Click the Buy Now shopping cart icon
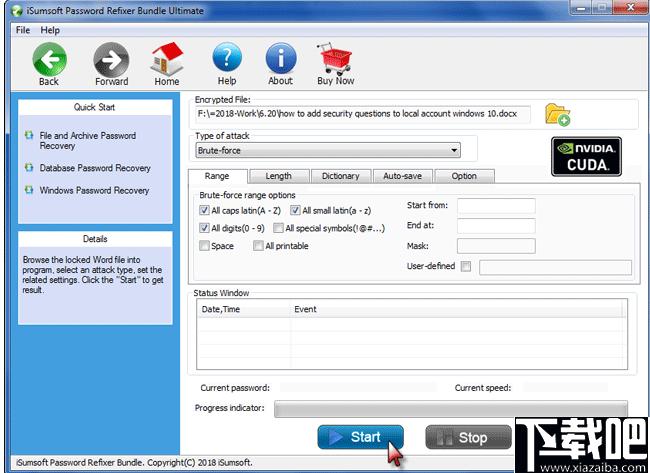Viewport: 650px width, 473px height. click(335, 58)
